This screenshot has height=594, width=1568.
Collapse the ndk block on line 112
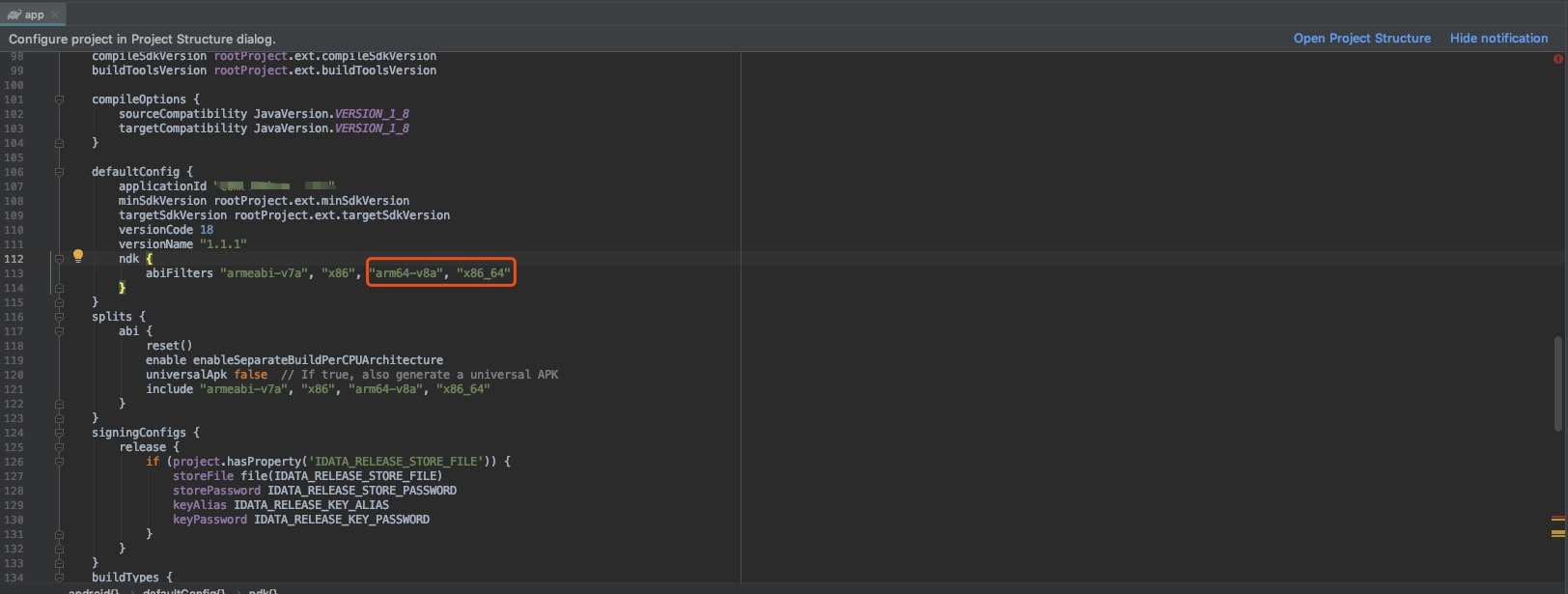click(59, 259)
